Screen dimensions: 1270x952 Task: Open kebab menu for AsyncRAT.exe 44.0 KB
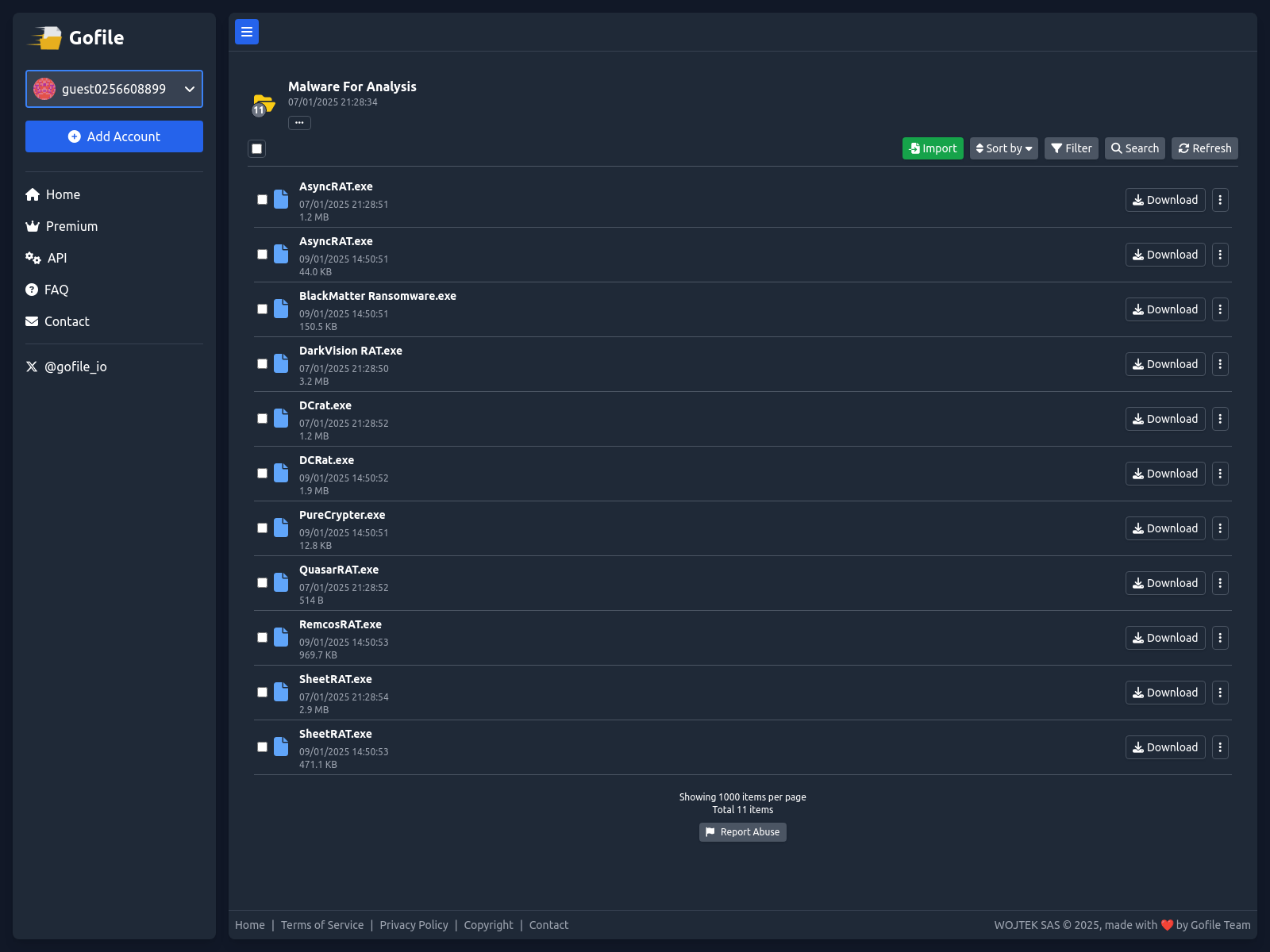(x=1220, y=255)
